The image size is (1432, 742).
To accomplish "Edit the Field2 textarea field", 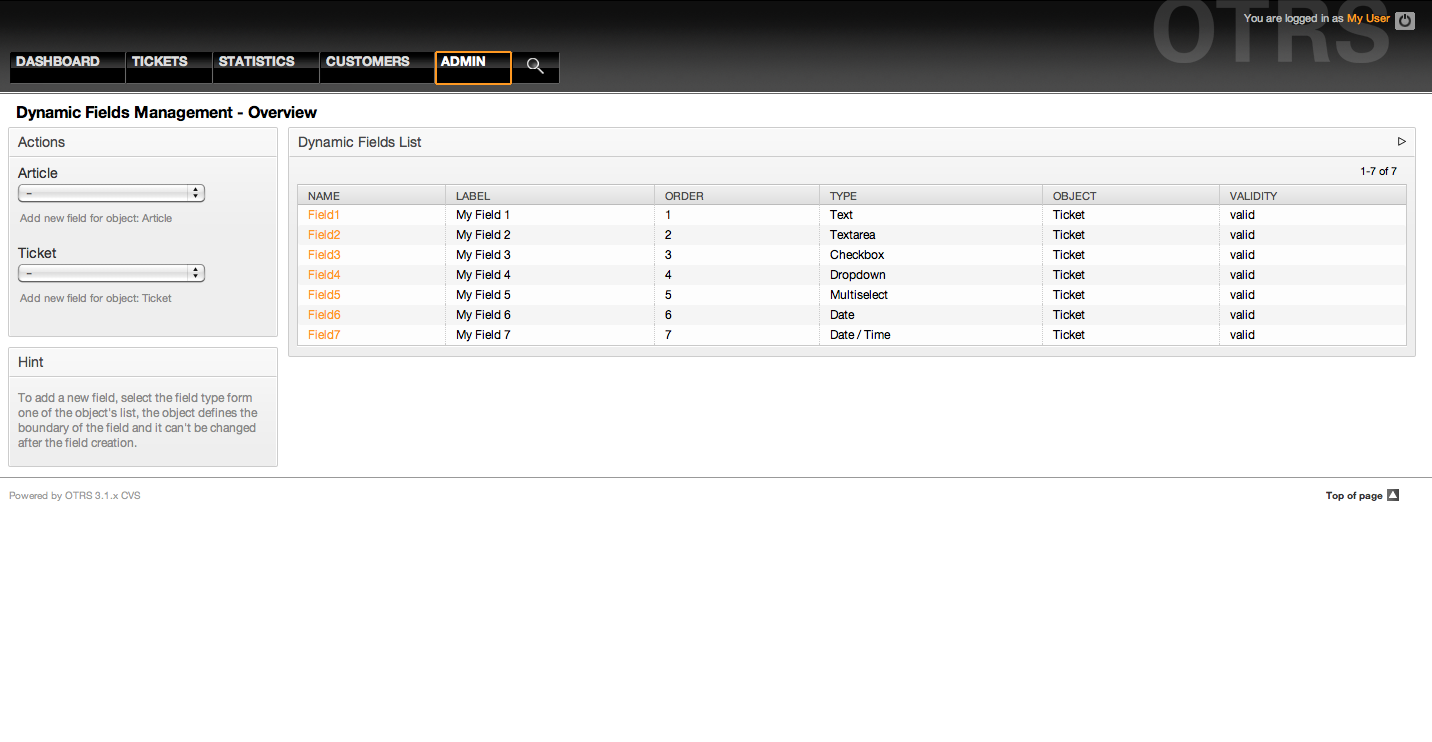I will click(324, 235).
